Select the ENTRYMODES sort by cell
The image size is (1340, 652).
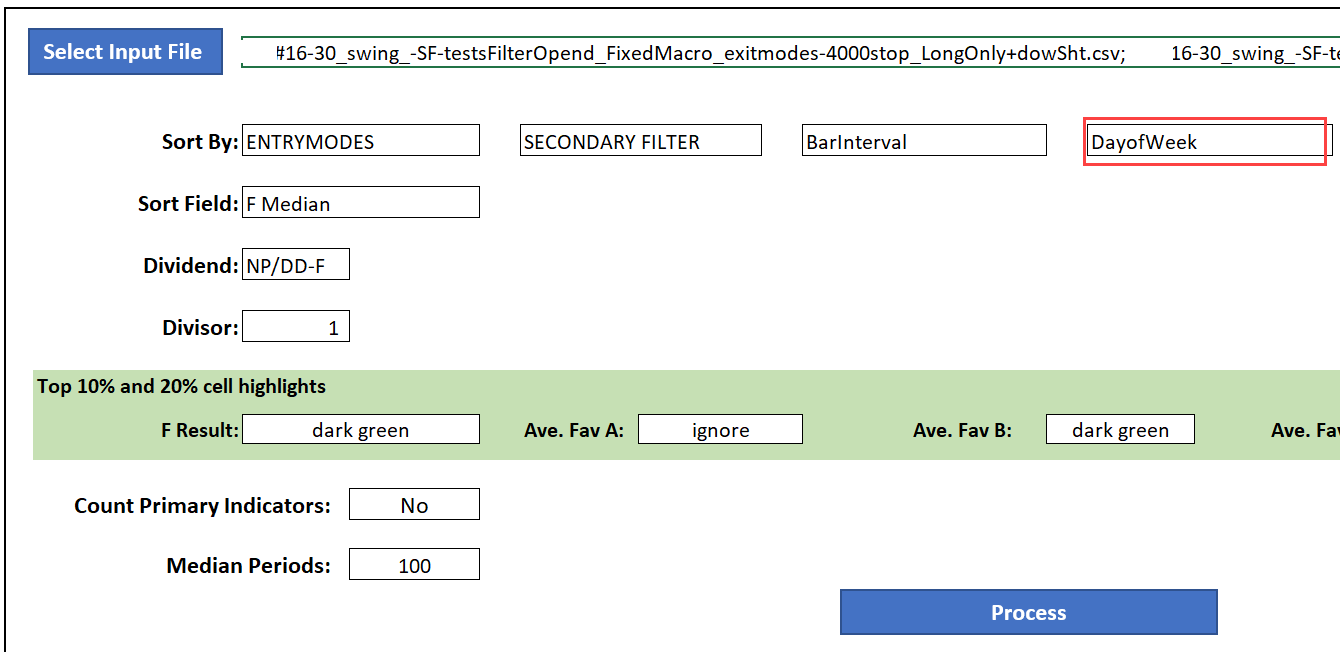tap(360, 141)
